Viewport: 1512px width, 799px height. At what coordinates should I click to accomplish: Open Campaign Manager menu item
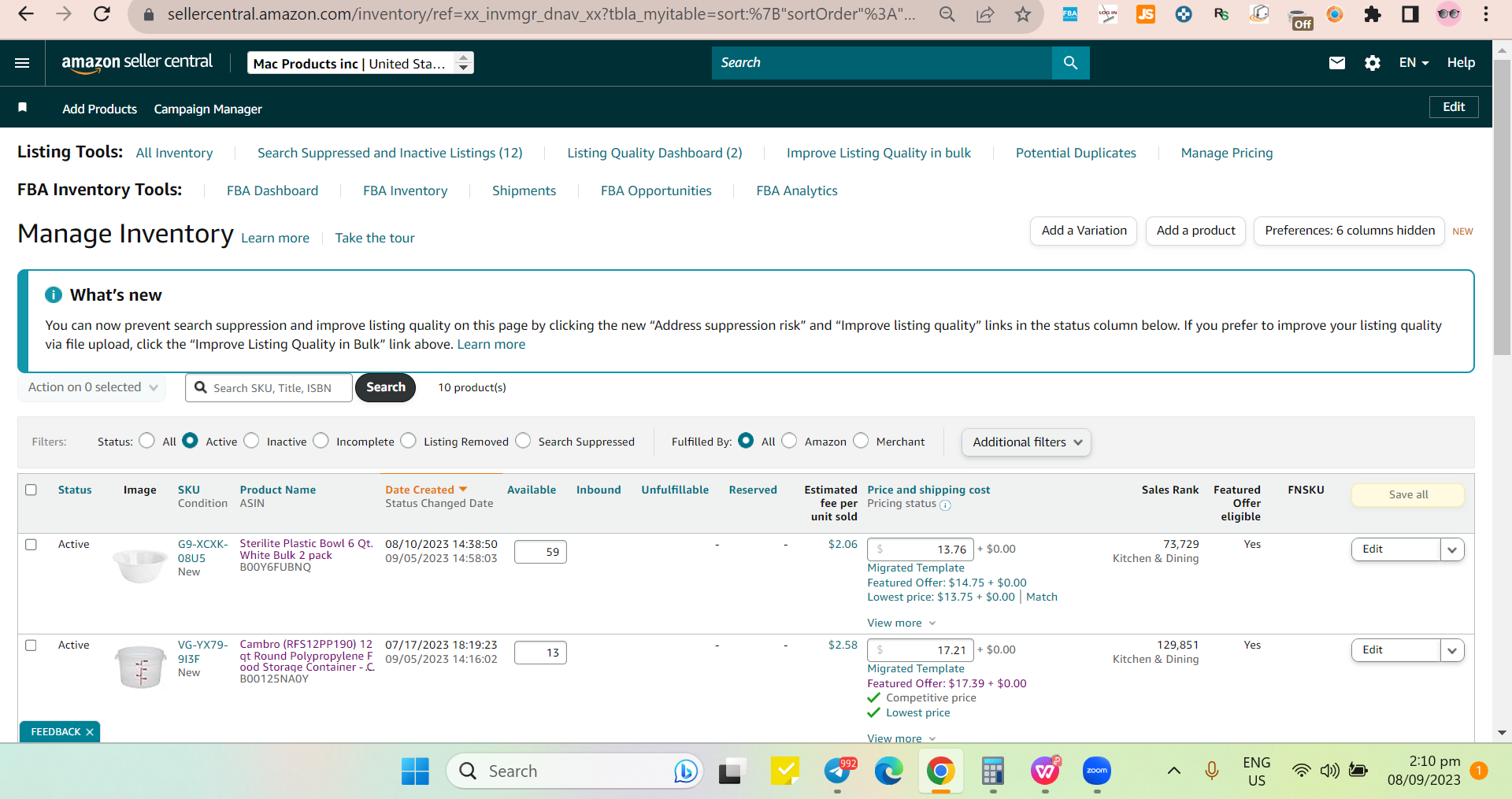208,109
